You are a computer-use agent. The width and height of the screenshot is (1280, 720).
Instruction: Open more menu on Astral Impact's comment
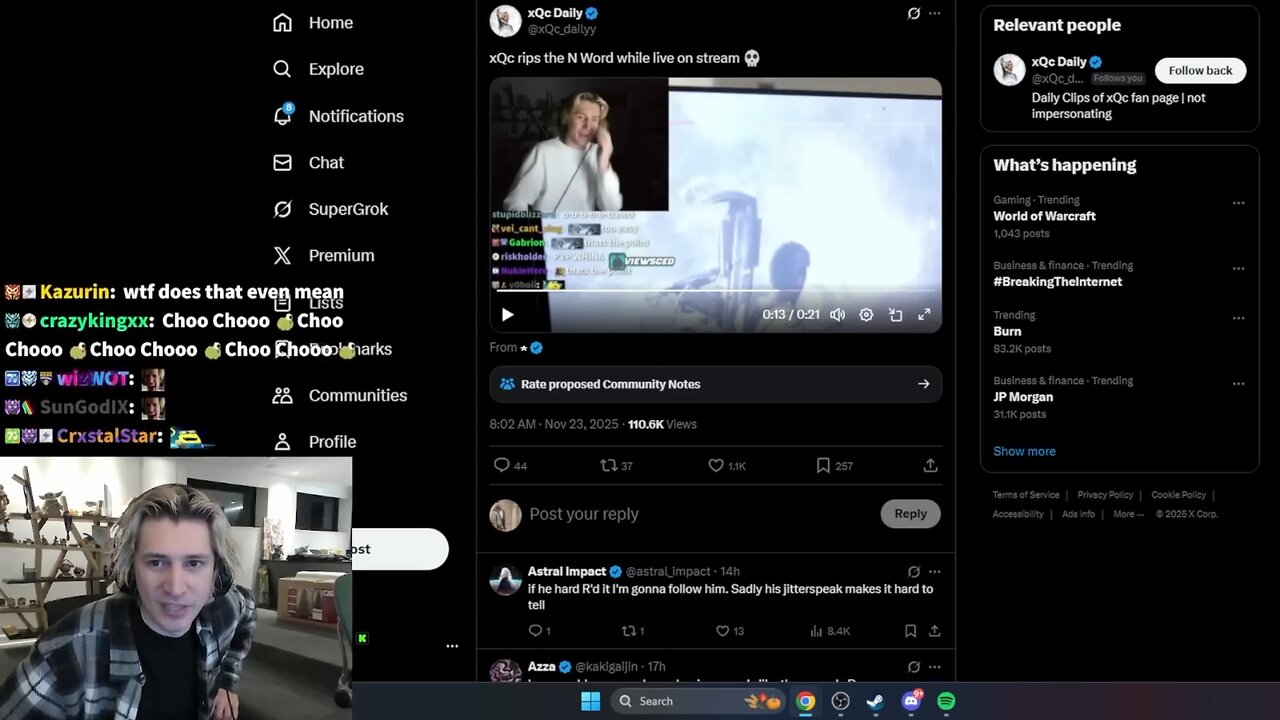click(x=935, y=572)
